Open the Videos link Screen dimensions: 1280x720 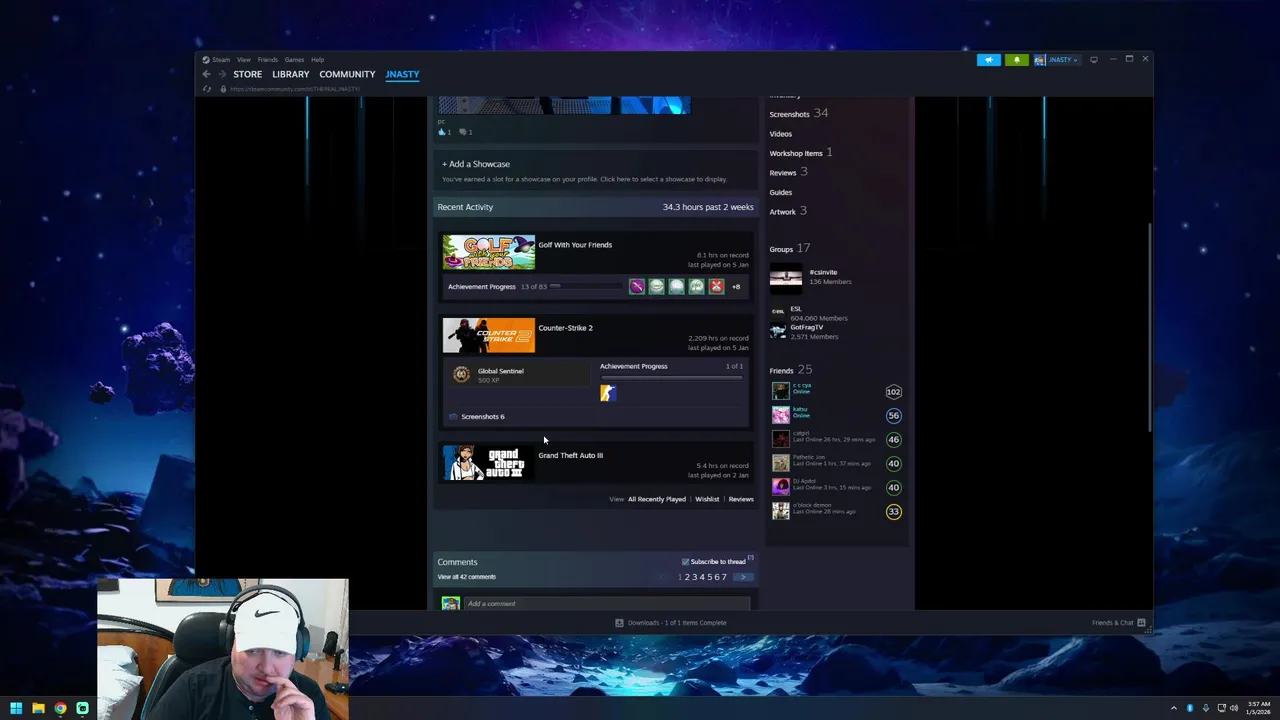(x=781, y=134)
